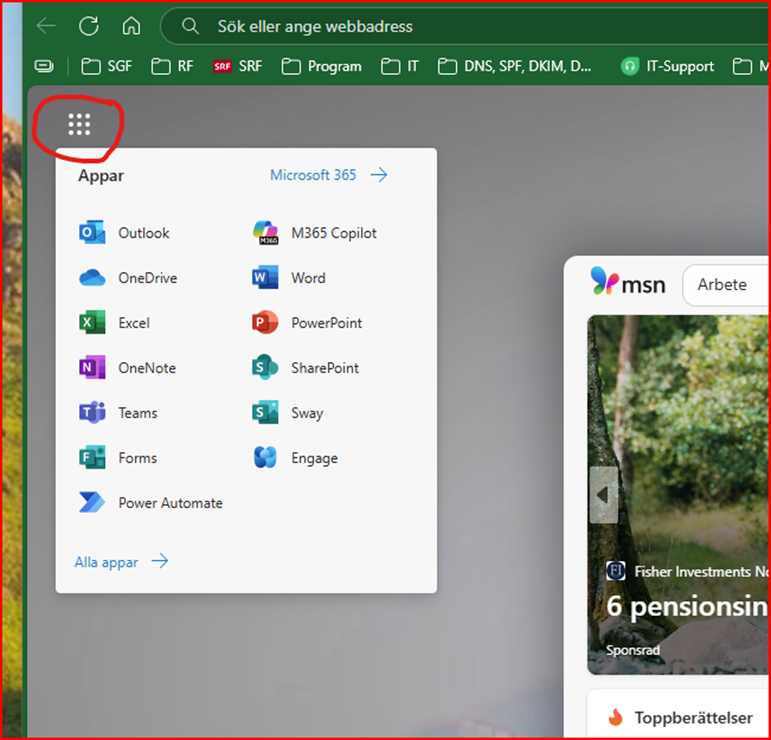
Task: Open the IT bookmarks folder
Action: click(400, 66)
